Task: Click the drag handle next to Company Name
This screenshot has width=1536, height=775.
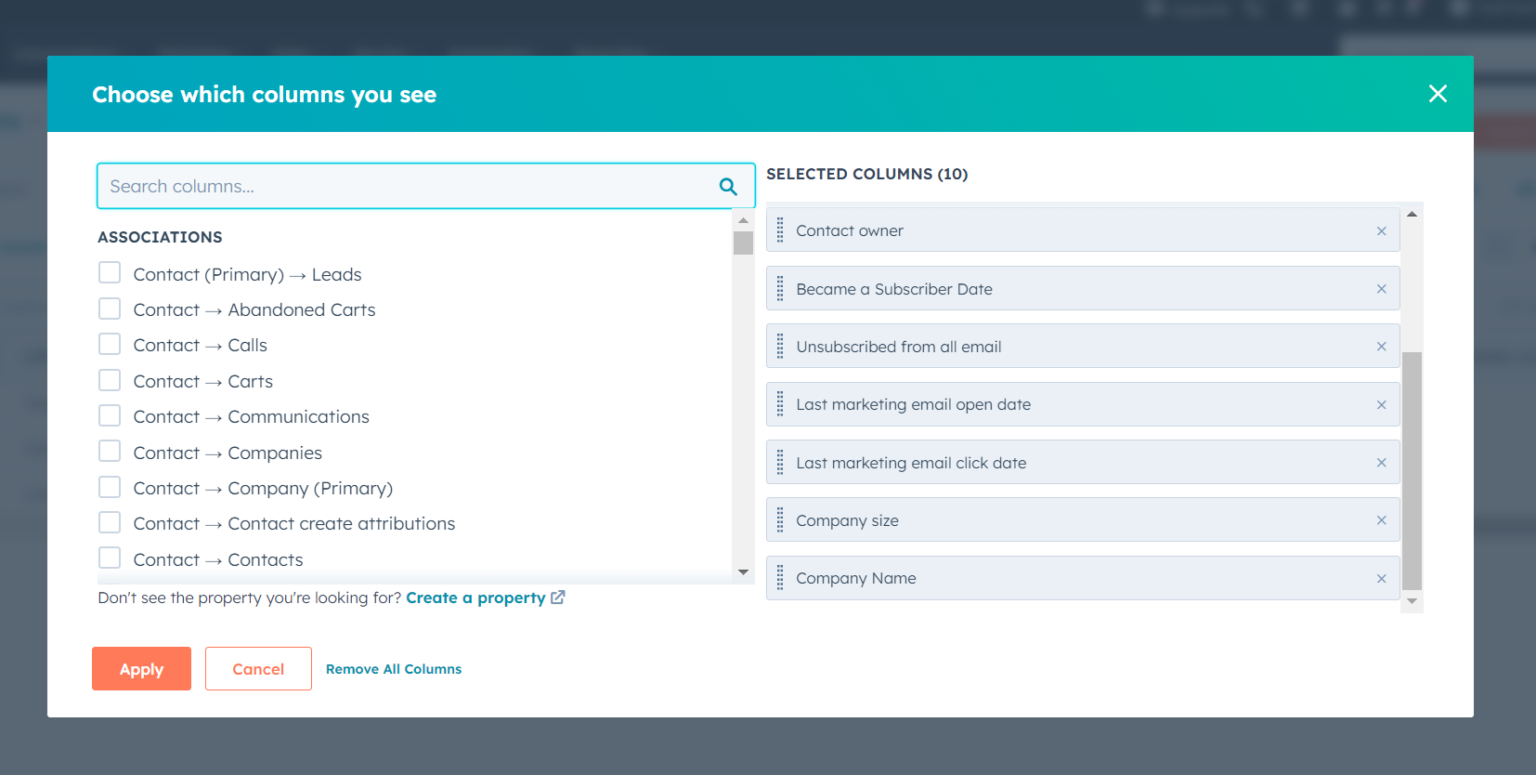Action: click(x=781, y=578)
